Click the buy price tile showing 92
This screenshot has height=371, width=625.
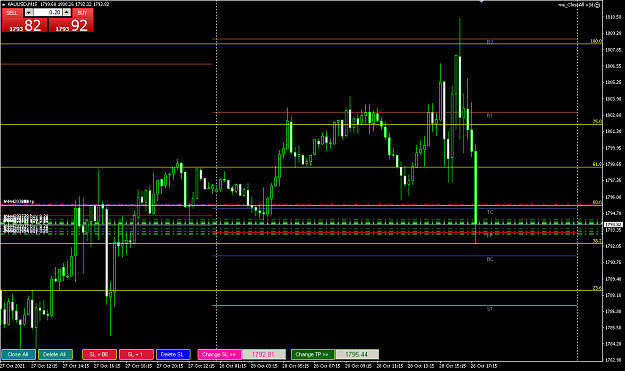(71, 25)
